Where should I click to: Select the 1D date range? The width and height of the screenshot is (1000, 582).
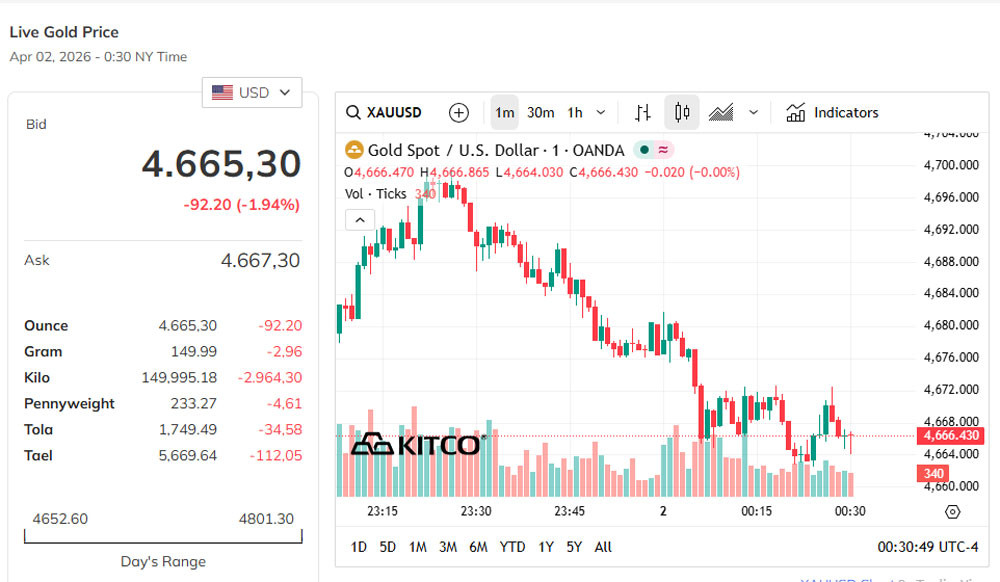[x=358, y=547]
